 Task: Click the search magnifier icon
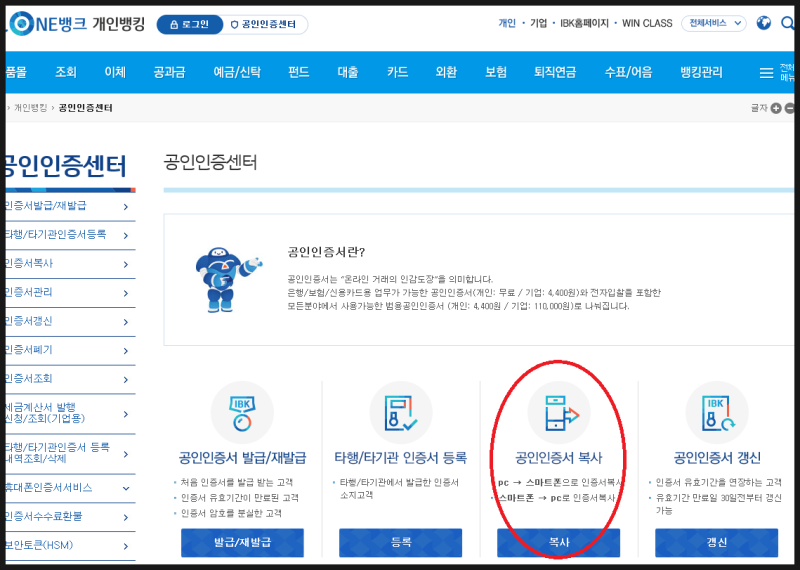(x=787, y=23)
